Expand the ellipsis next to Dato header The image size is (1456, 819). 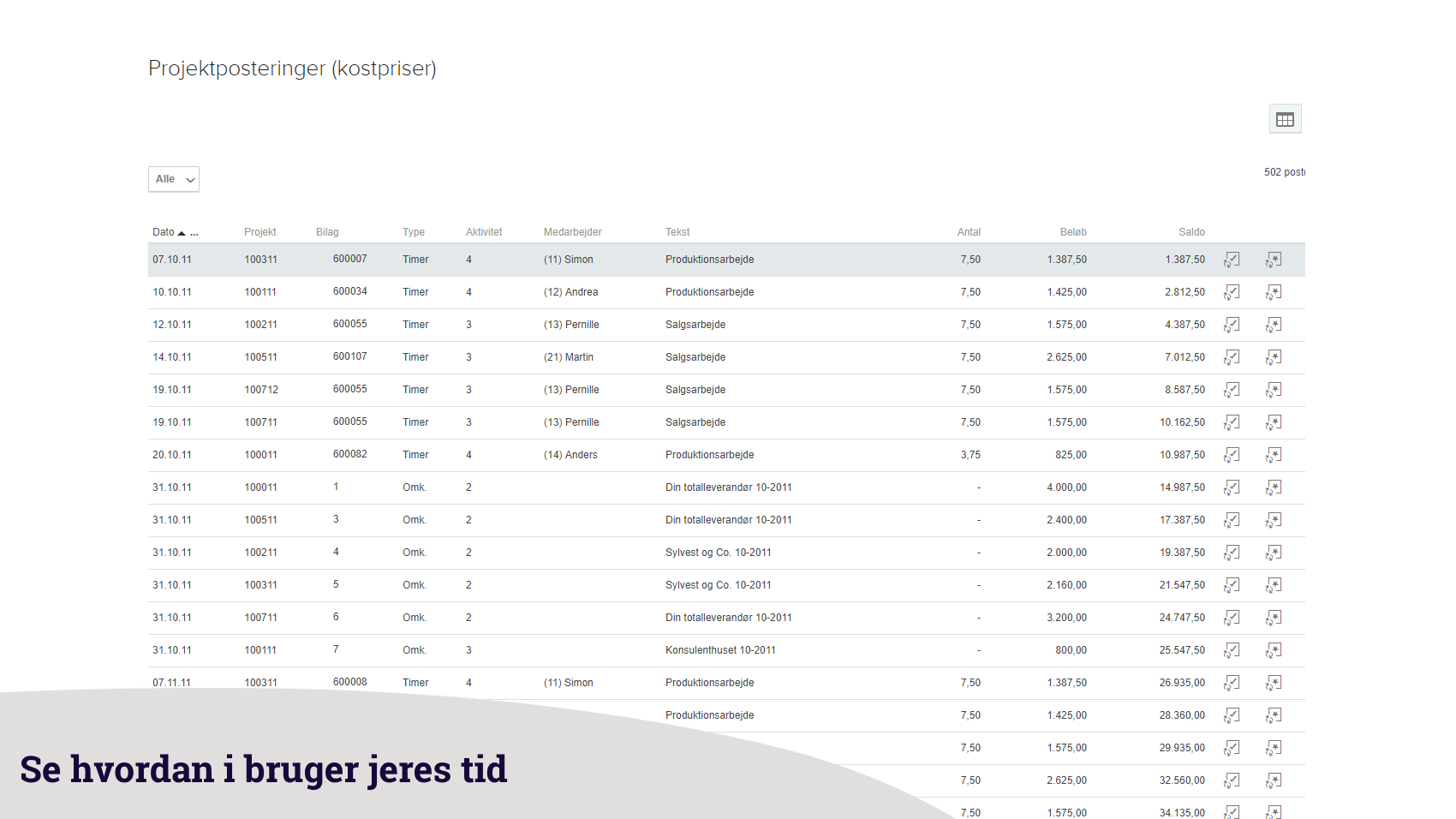click(194, 233)
